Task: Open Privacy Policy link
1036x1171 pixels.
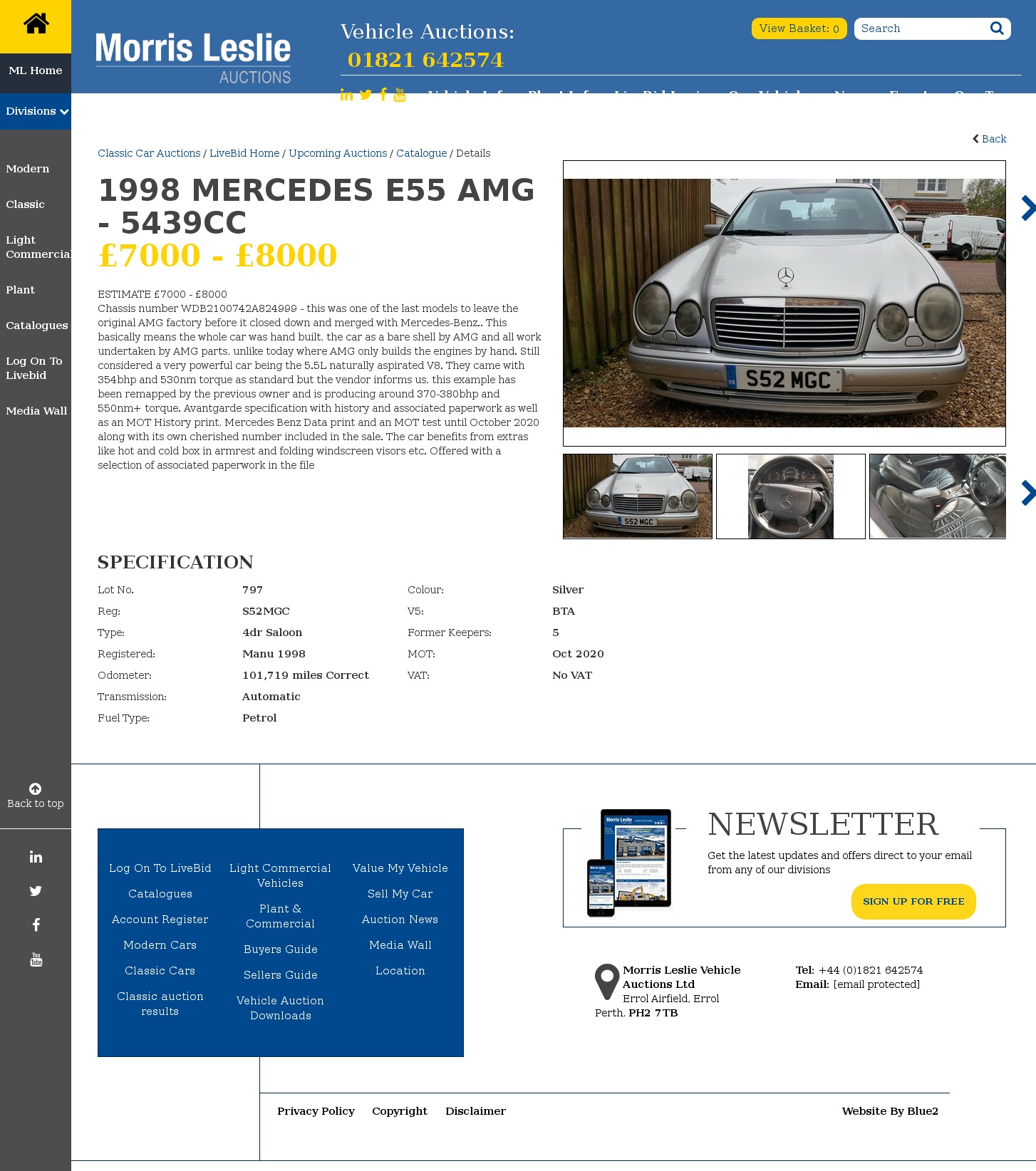Action: 316,1111
